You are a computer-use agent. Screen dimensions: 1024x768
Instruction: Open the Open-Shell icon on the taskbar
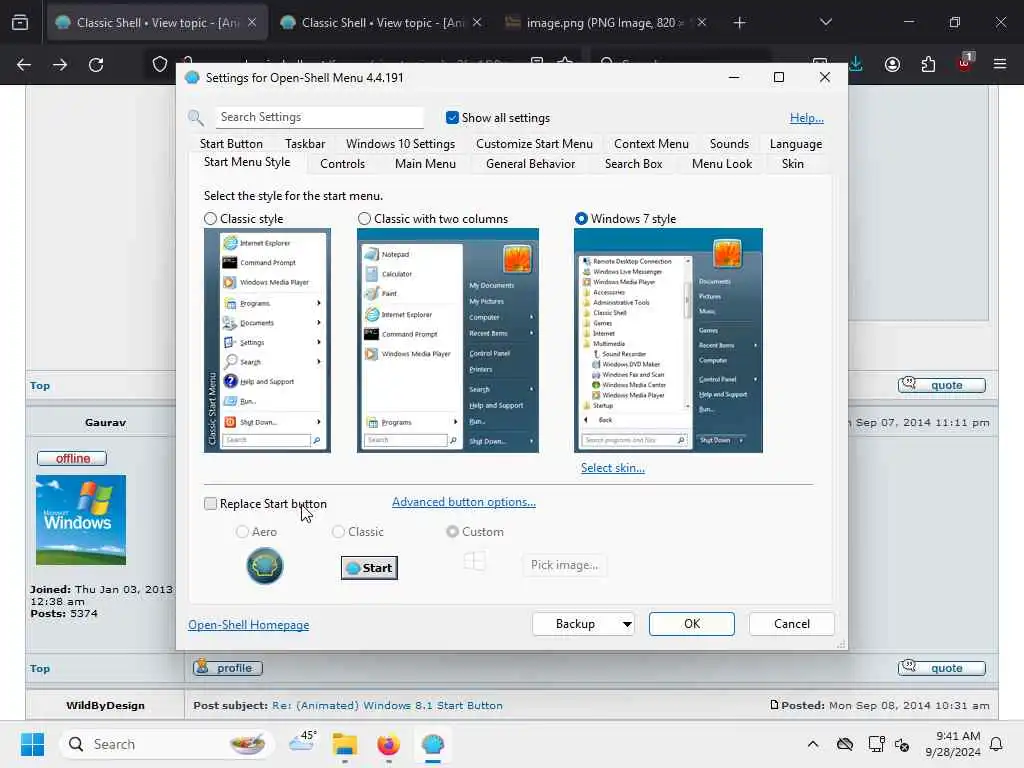pyautogui.click(x=433, y=744)
